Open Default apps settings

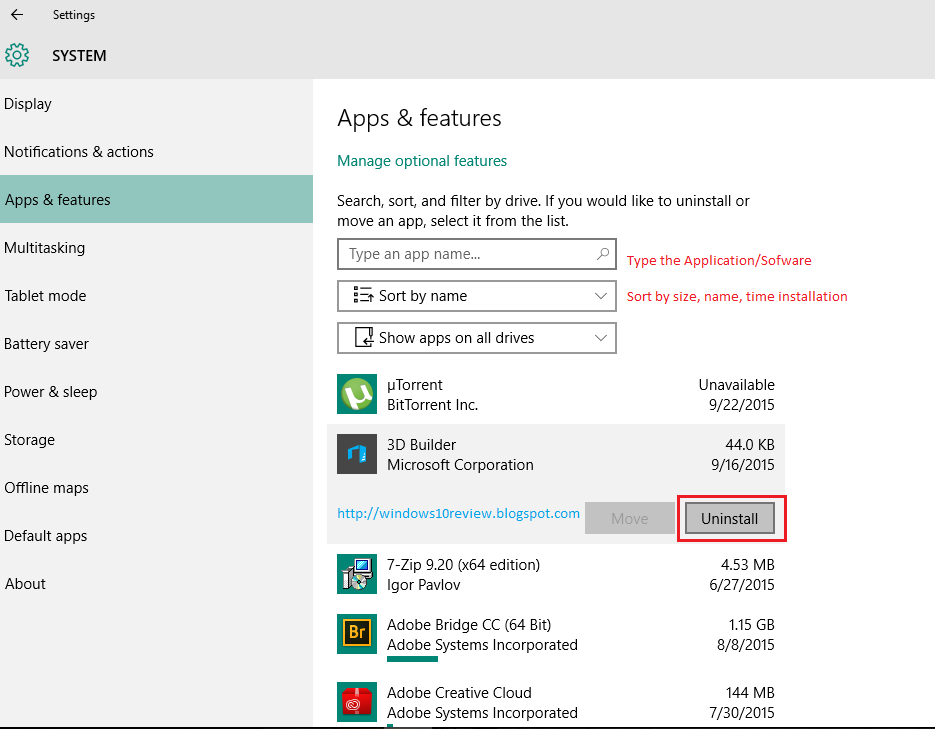tap(156, 535)
